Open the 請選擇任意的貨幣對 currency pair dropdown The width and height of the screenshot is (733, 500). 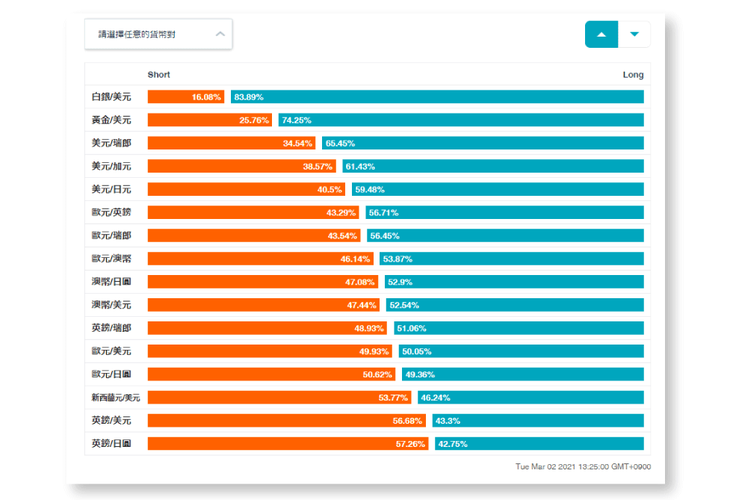point(158,34)
